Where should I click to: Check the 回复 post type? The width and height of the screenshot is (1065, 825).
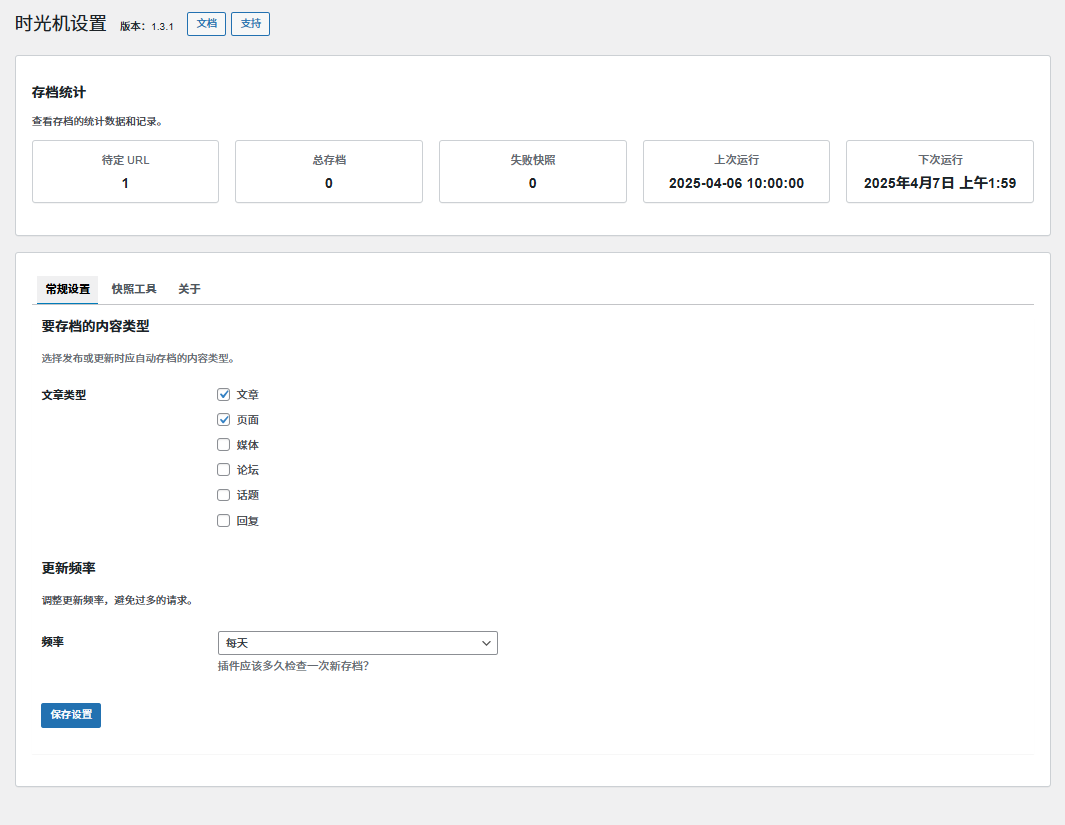224,521
